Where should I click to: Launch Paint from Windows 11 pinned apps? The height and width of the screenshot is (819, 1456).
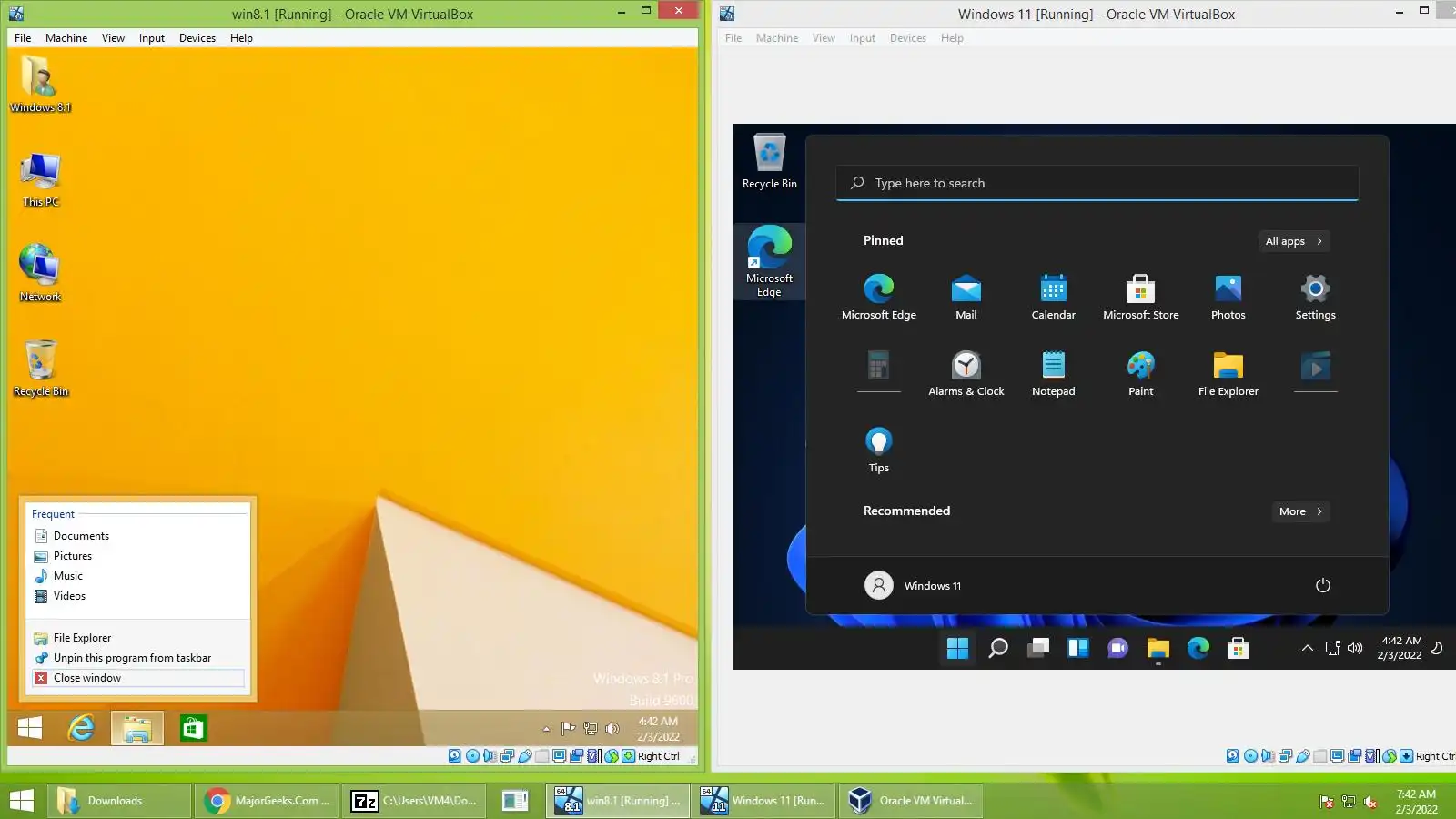click(x=1141, y=374)
